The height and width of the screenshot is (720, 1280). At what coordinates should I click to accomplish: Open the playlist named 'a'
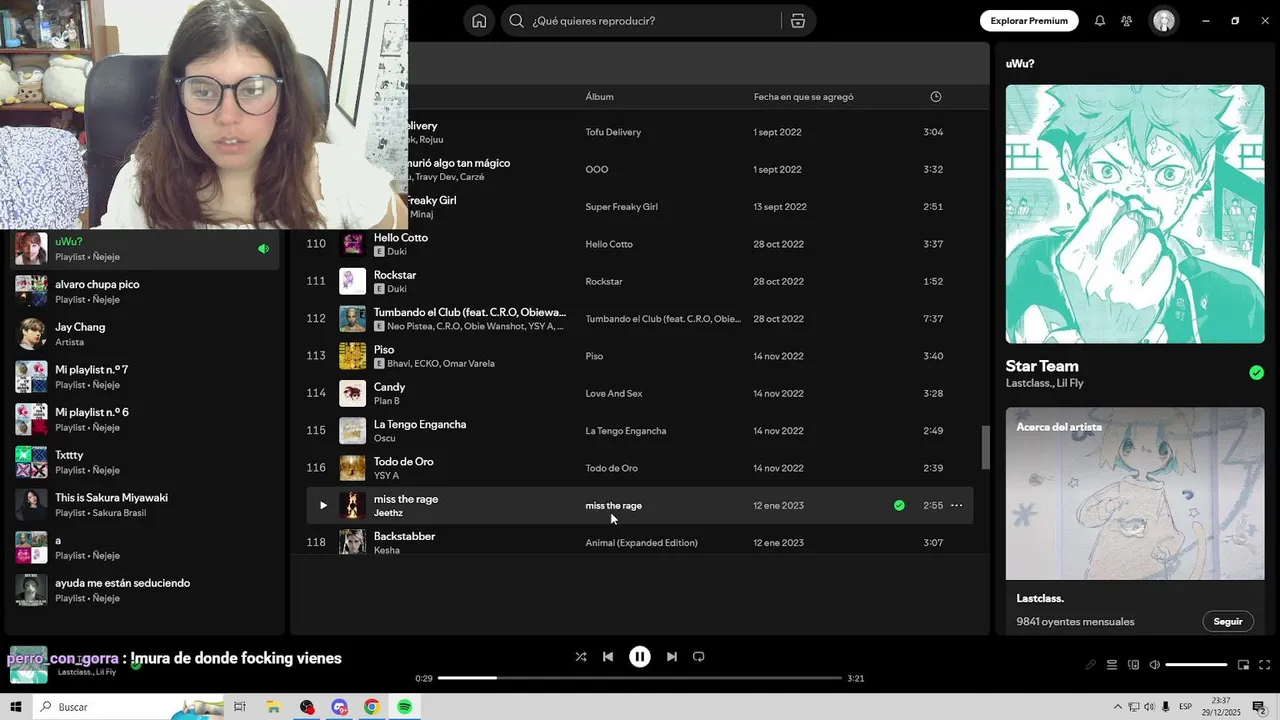pyautogui.click(x=145, y=547)
